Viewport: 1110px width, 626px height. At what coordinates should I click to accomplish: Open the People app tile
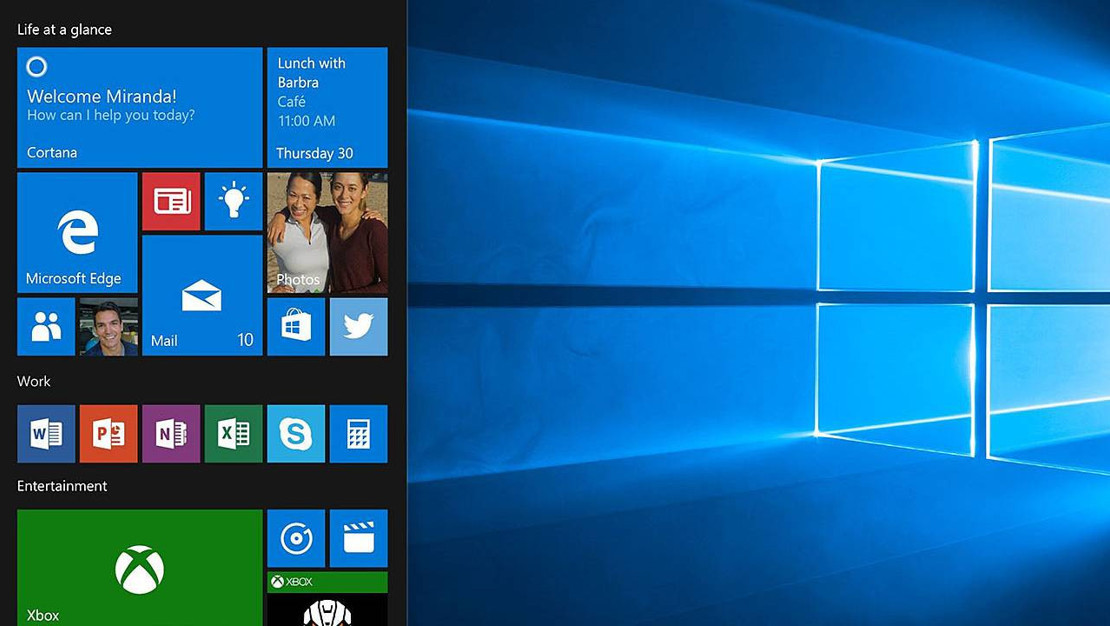(45, 326)
